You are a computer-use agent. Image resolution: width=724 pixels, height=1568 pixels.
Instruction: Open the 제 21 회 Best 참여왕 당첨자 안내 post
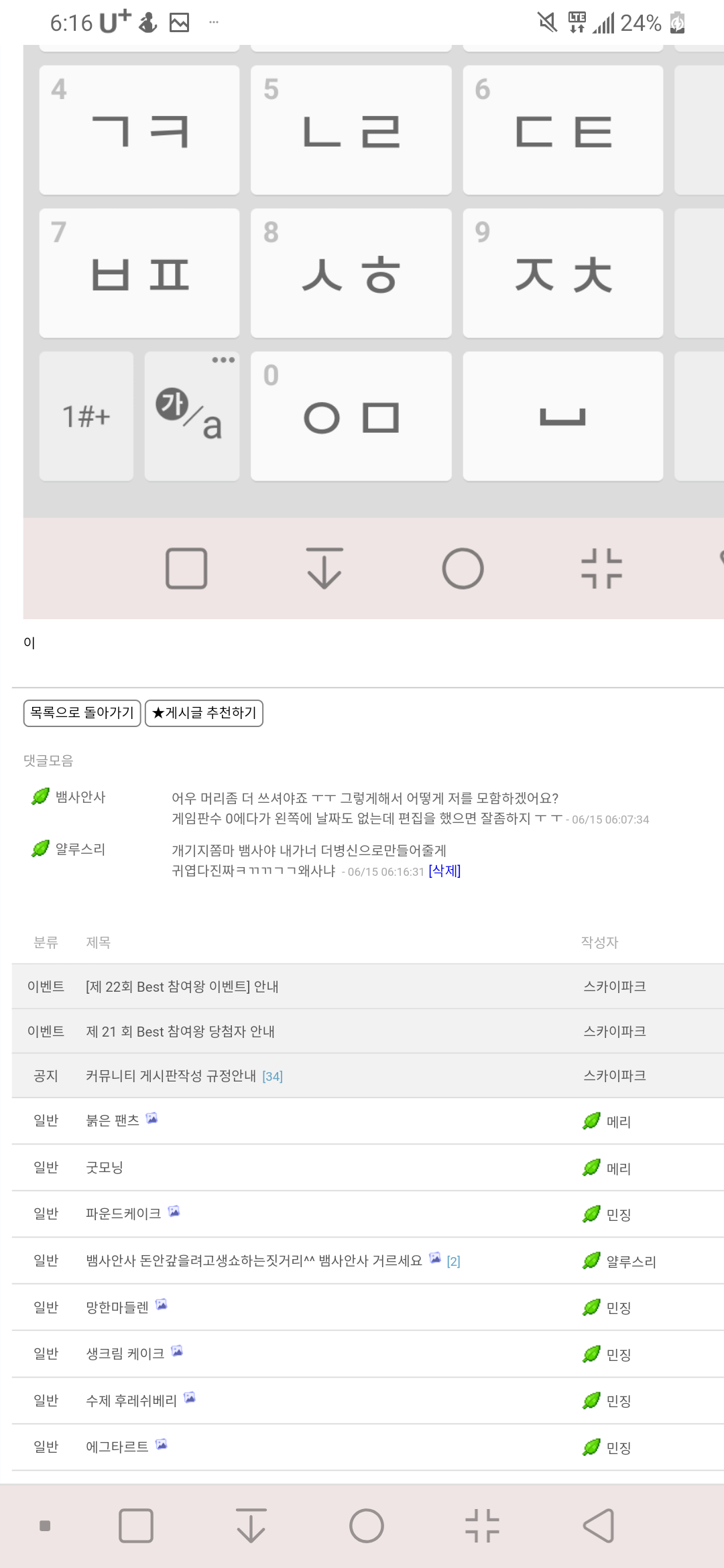(180, 1031)
